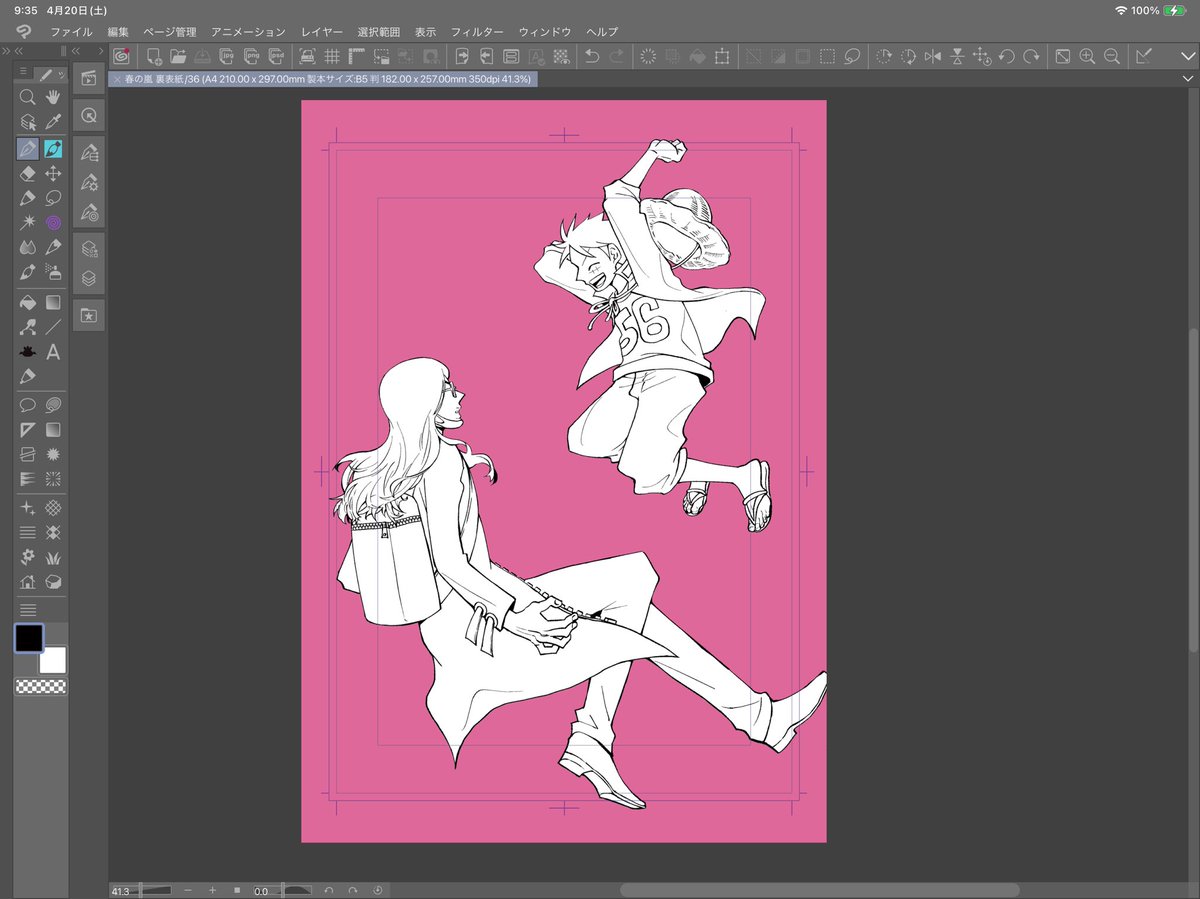This screenshot has height=899, width=1200.
Task: Open the ページ管理 menu
Action: coord(170,32)
